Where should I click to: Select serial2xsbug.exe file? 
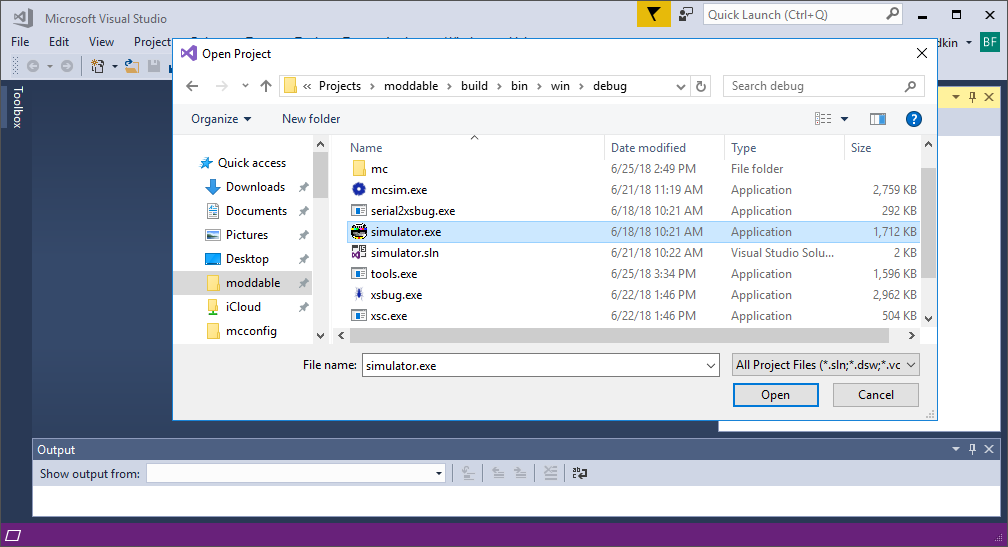tap(633, 211)
